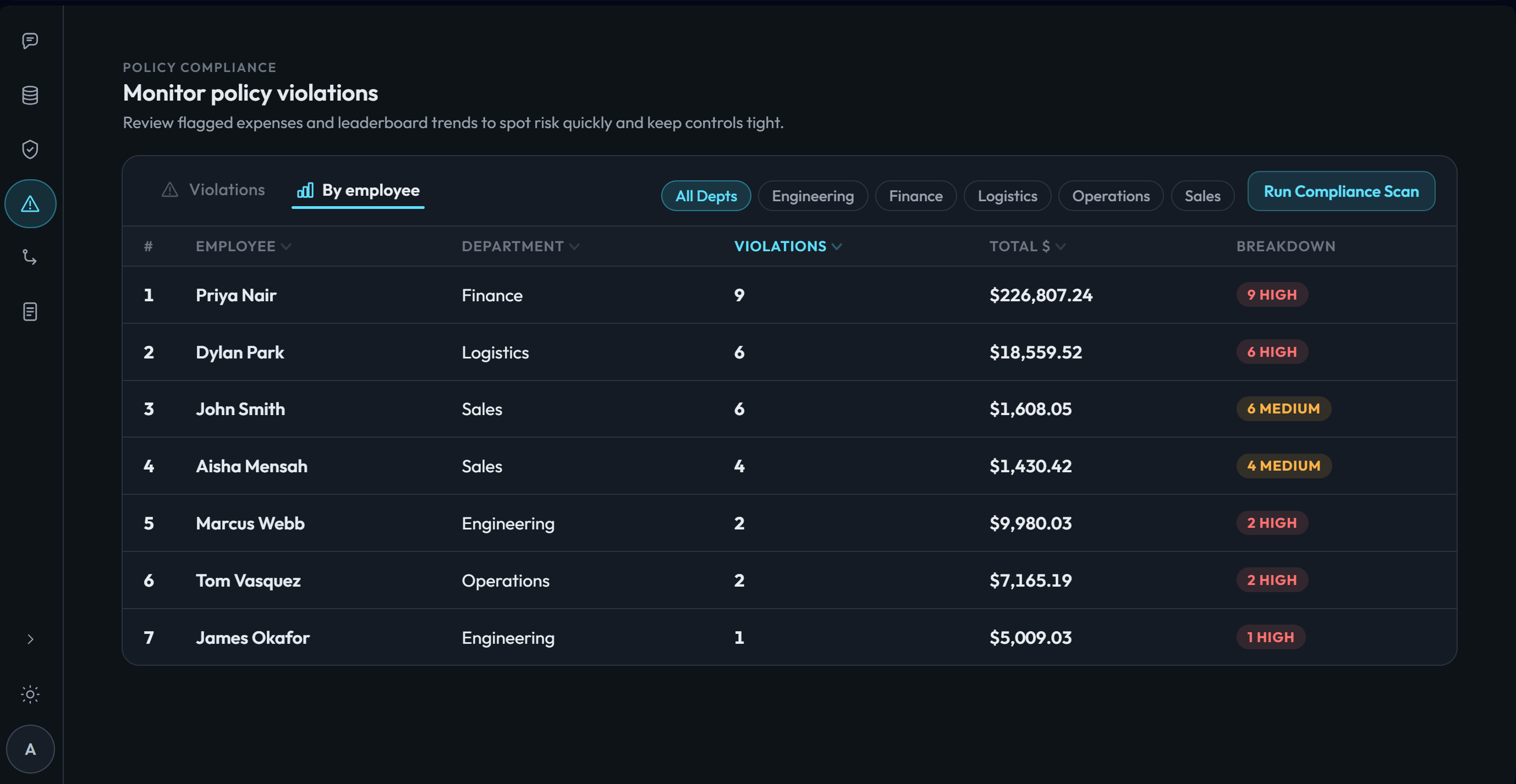
Task: Expand the sidebar with the chevron arrow
Action: [30, 639]
